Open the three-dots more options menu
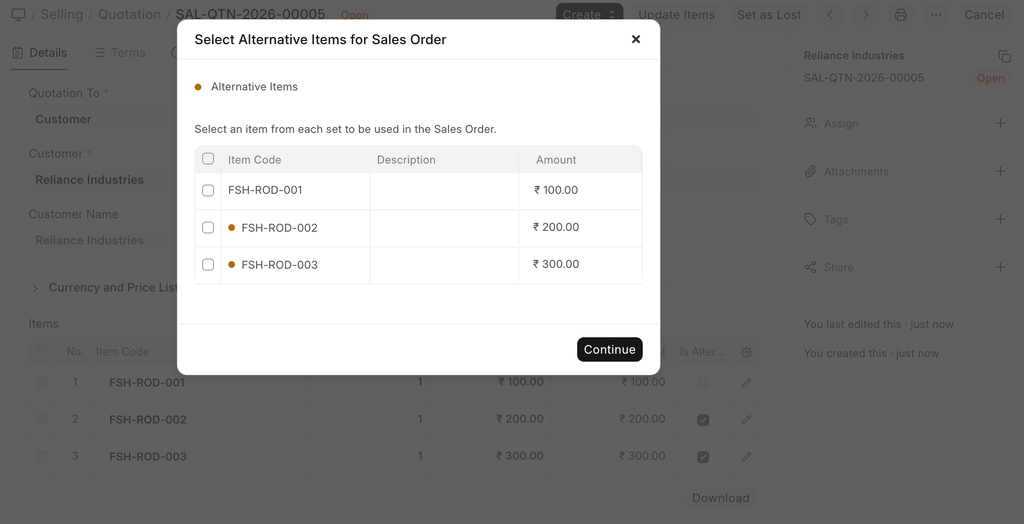Screen dimensions: 1024x524 coord(936,15)
